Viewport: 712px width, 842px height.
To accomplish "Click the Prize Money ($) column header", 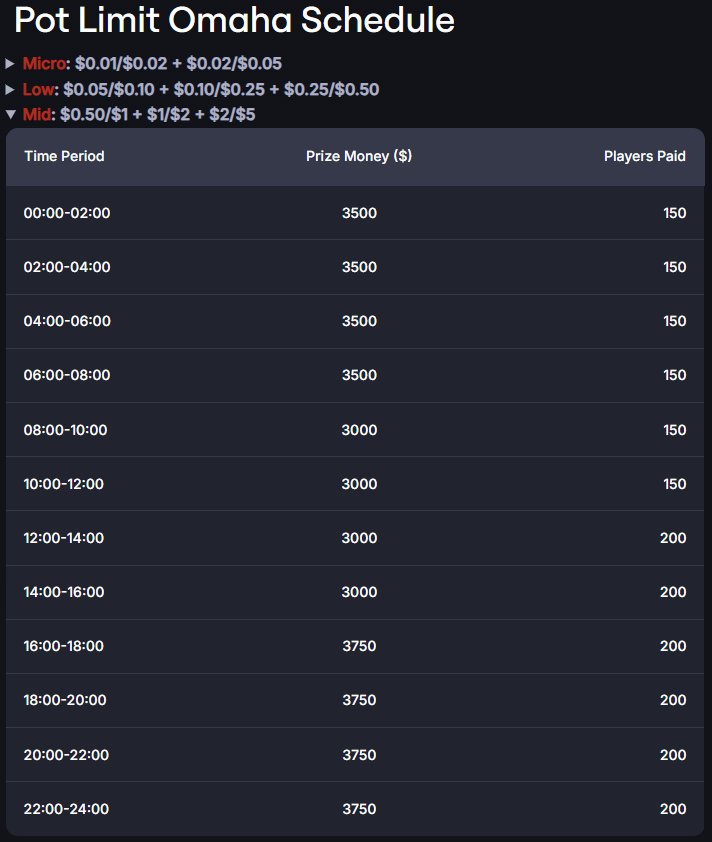I will tap(359, 156).
